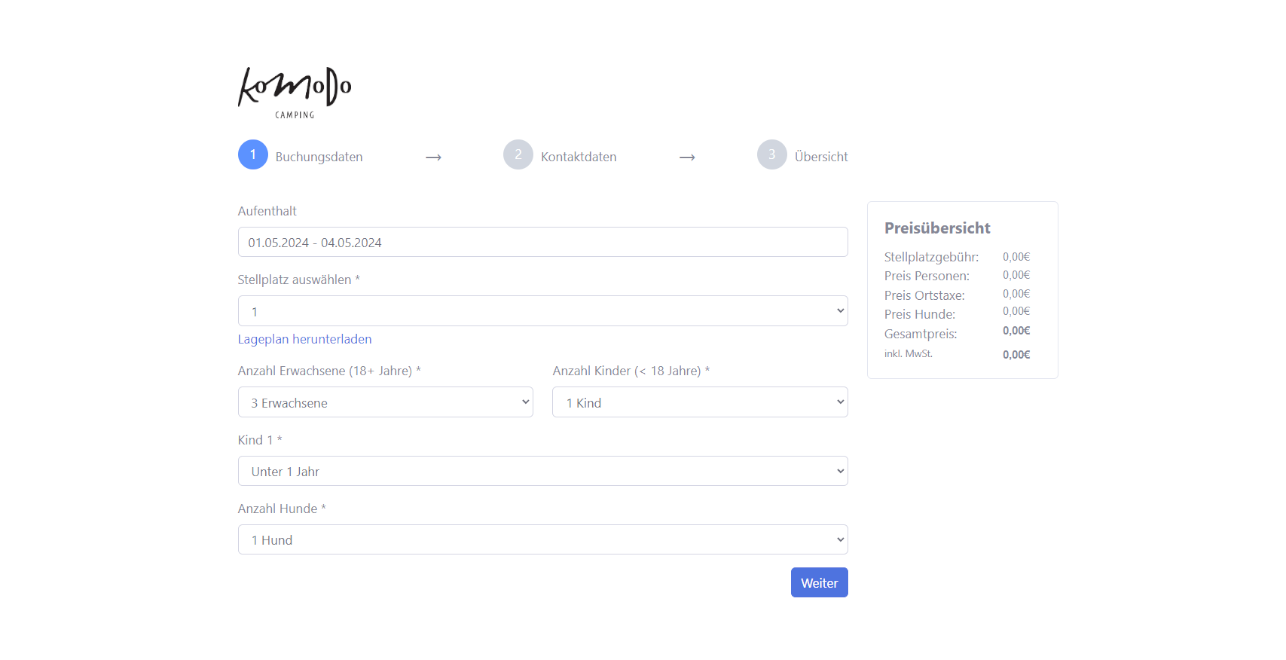Click the step 3 circle icon
This screenshot has width=1286, height=660.
pyautogui.click(x=772, y=155)
